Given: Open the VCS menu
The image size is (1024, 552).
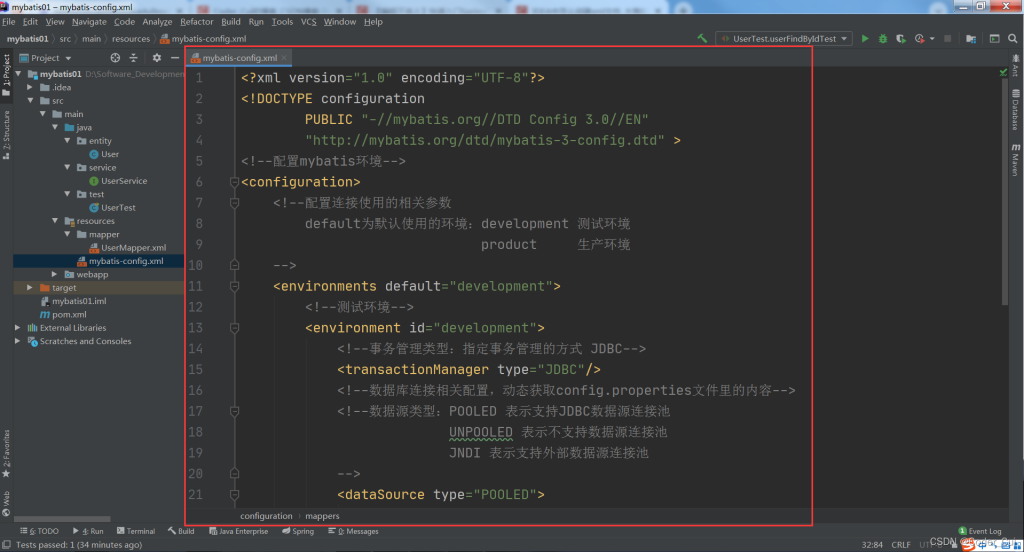Looking at the screenshot, I should (x=308, y=22).
